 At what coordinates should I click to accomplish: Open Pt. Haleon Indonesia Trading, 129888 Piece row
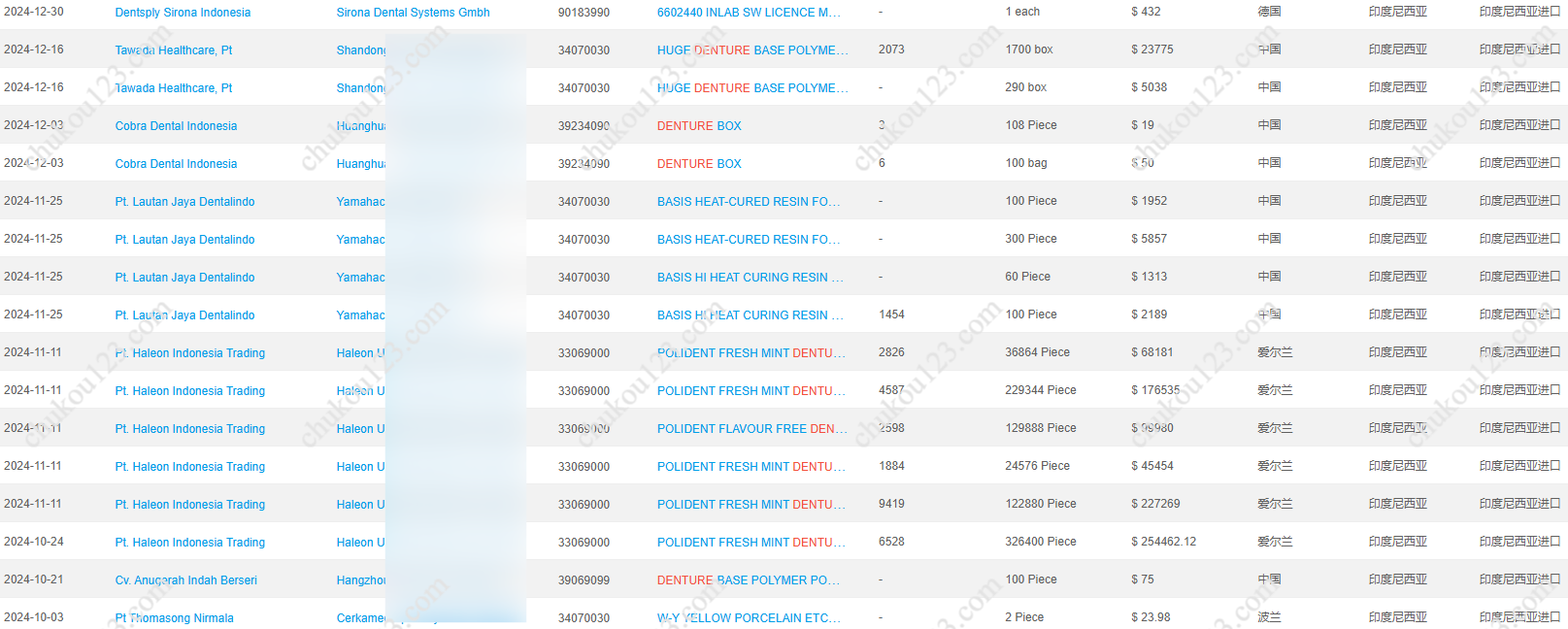pos(189,429)
